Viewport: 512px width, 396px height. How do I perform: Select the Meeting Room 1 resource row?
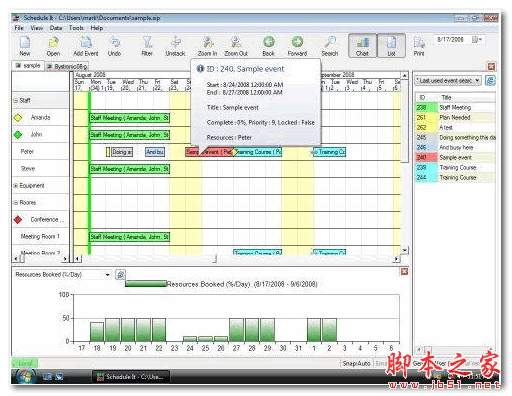click(x=40, y=236)
